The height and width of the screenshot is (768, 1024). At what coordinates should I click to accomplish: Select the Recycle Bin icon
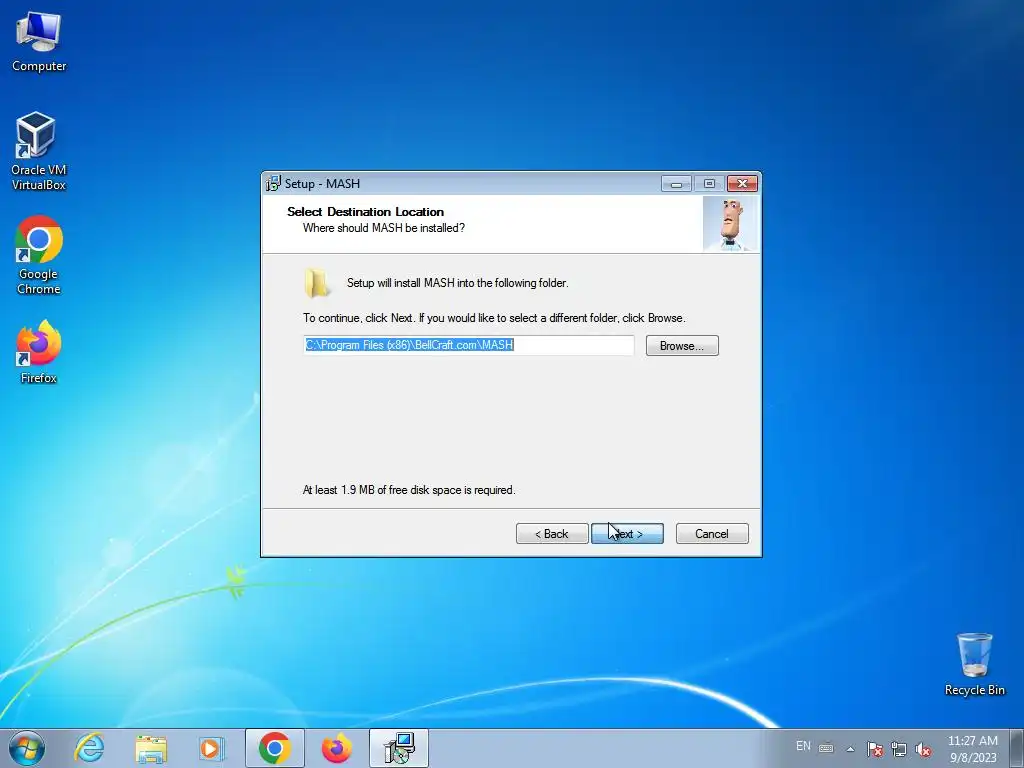[974, 664]
